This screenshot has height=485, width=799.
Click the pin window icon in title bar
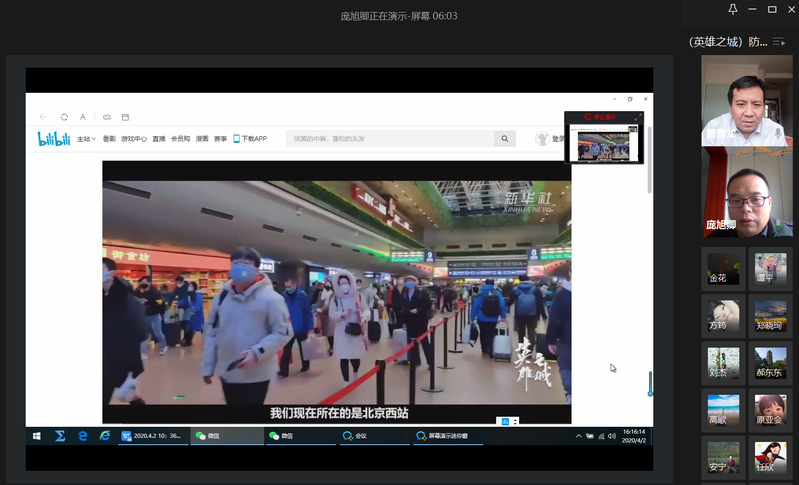pos(733,9)
